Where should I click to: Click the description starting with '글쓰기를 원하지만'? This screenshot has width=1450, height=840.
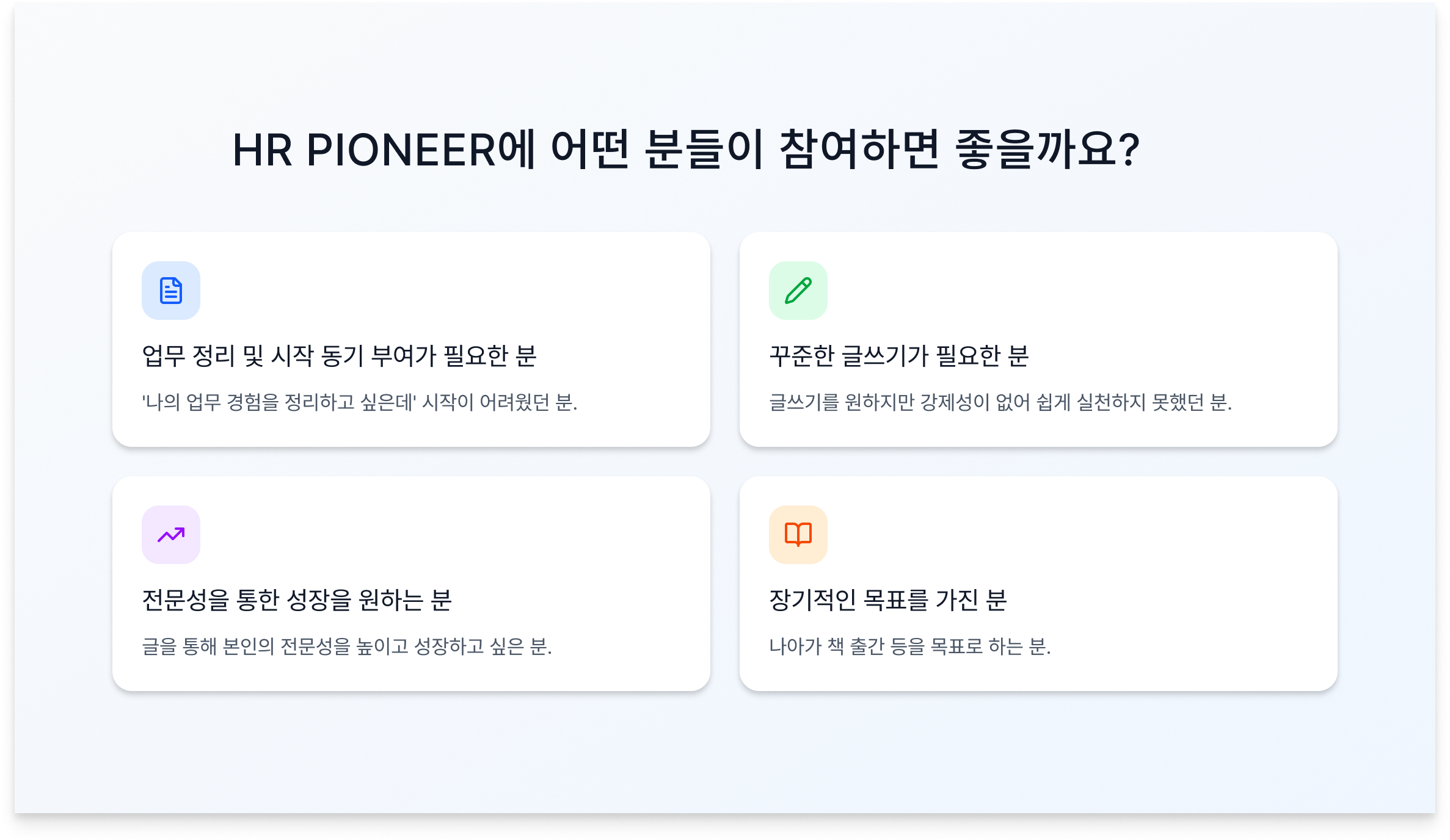tap(1000, 402)
